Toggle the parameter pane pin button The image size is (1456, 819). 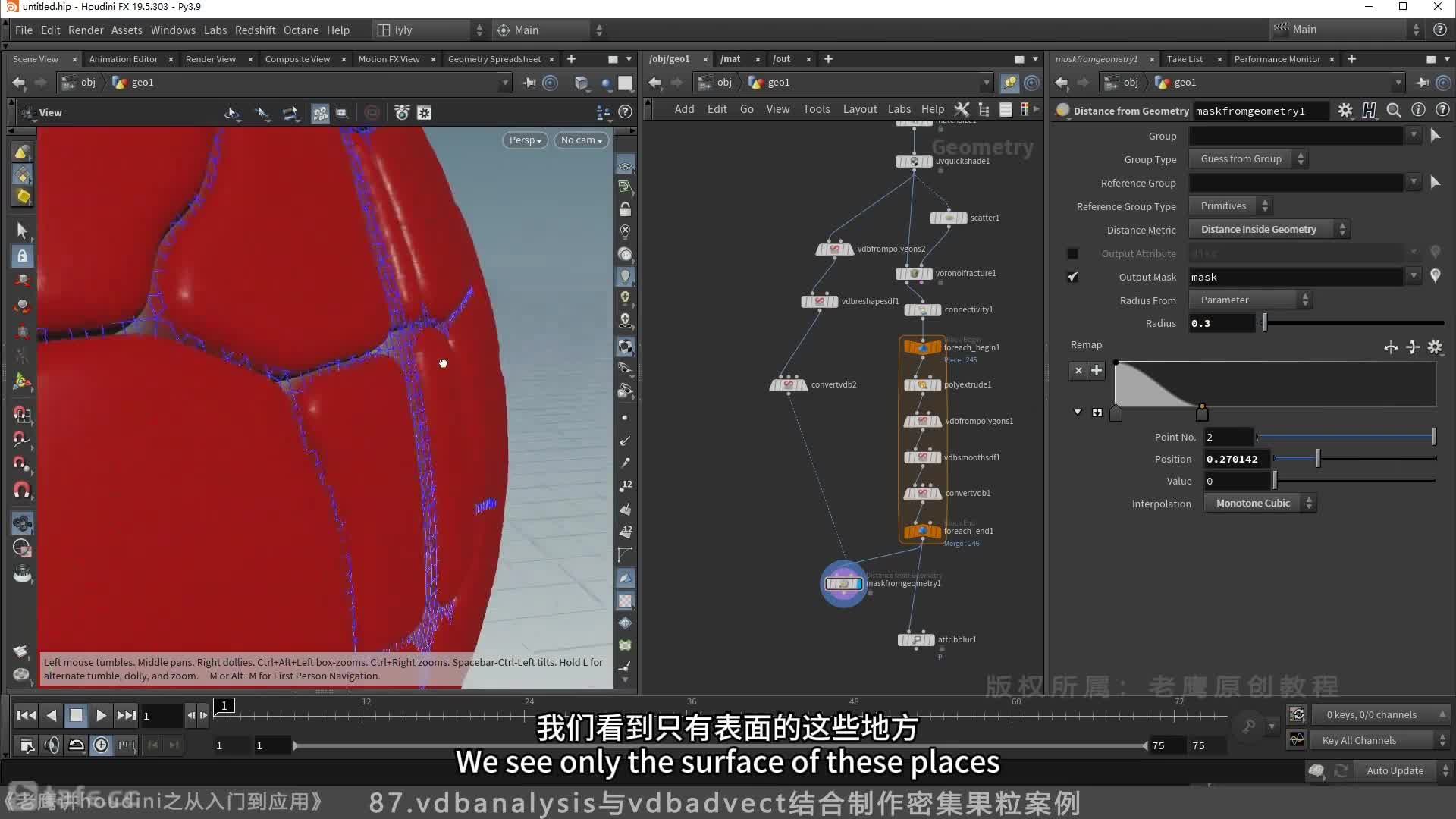(x=1422, y=83)
